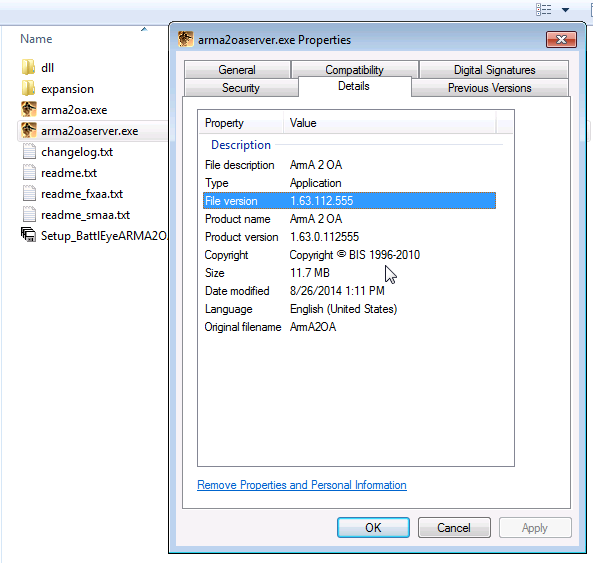Click the Setup_BattlEyeARMA2OA installer icon
Screen dimensions: 593x563
[x=28, y=235]
